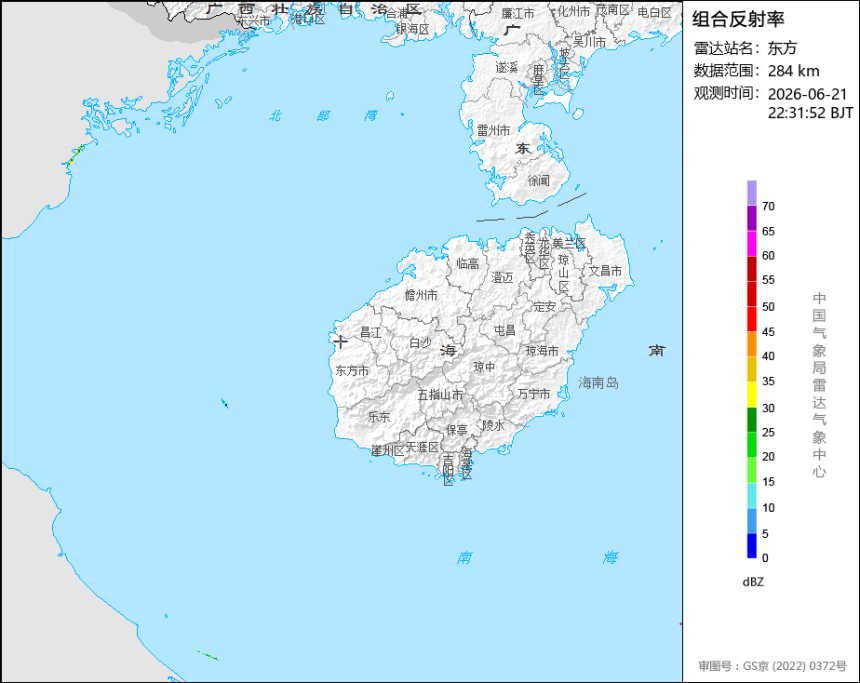This screenshot has height=683, width=860.
Task: Click the 万宁市 map label
Action: pos(534,393)
